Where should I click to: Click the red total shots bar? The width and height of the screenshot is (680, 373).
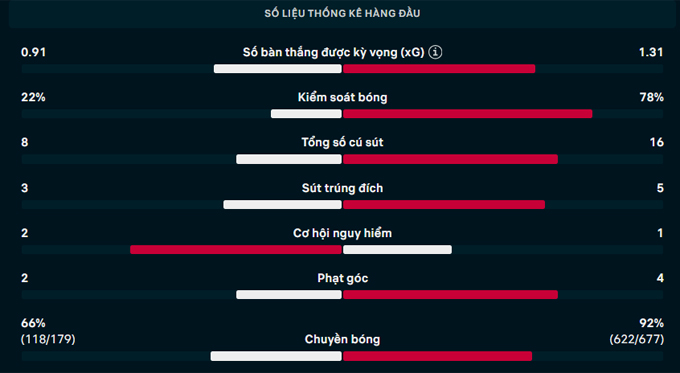point(450,159)
